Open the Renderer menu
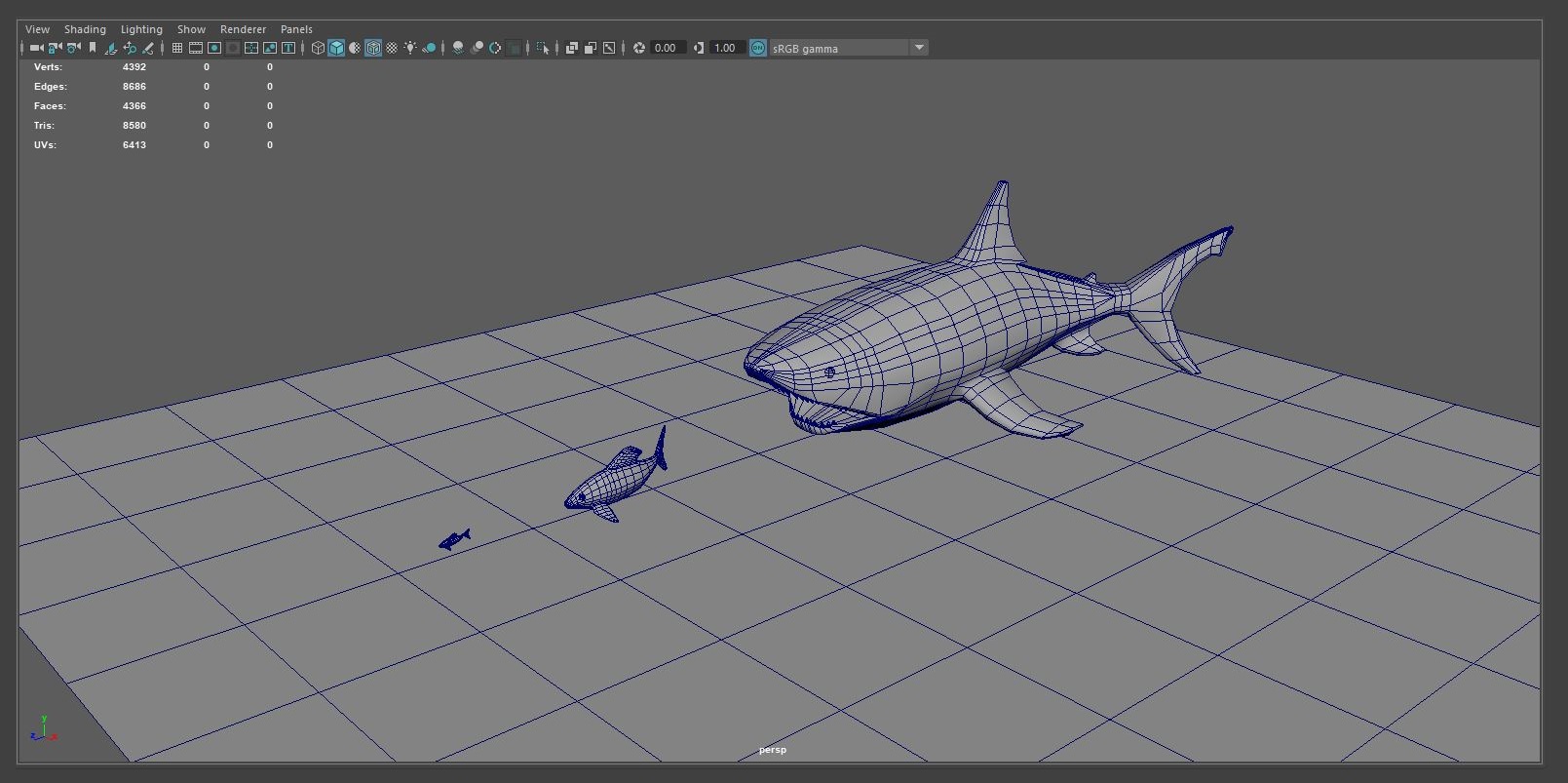Image resolution: width=1568 pixels, height=783 pixels. click(x=243, y=29)
